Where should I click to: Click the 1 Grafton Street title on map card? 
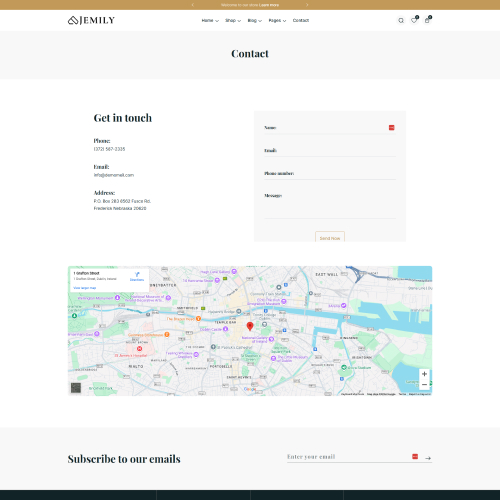click(86, 273)
